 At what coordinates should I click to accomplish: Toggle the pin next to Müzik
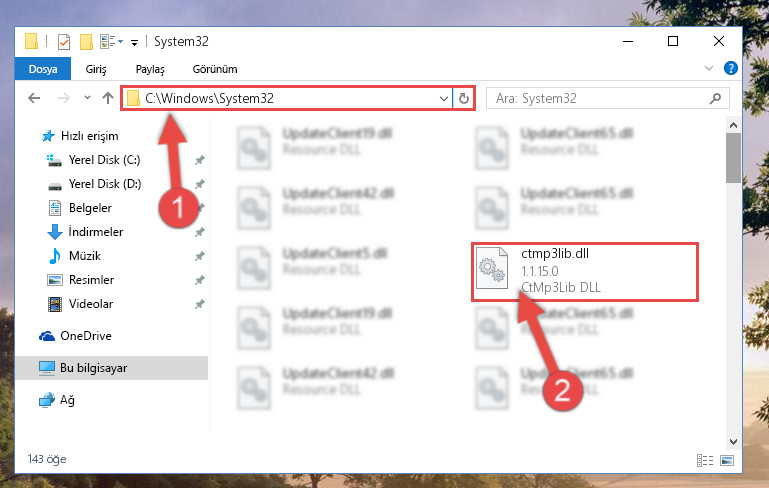[x=200, y=256]
